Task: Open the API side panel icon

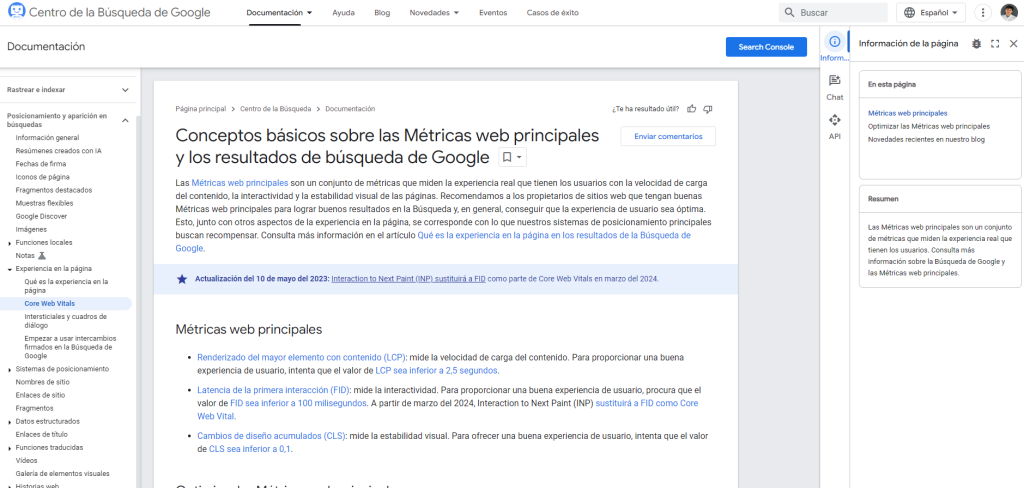Action: (835, 120)
